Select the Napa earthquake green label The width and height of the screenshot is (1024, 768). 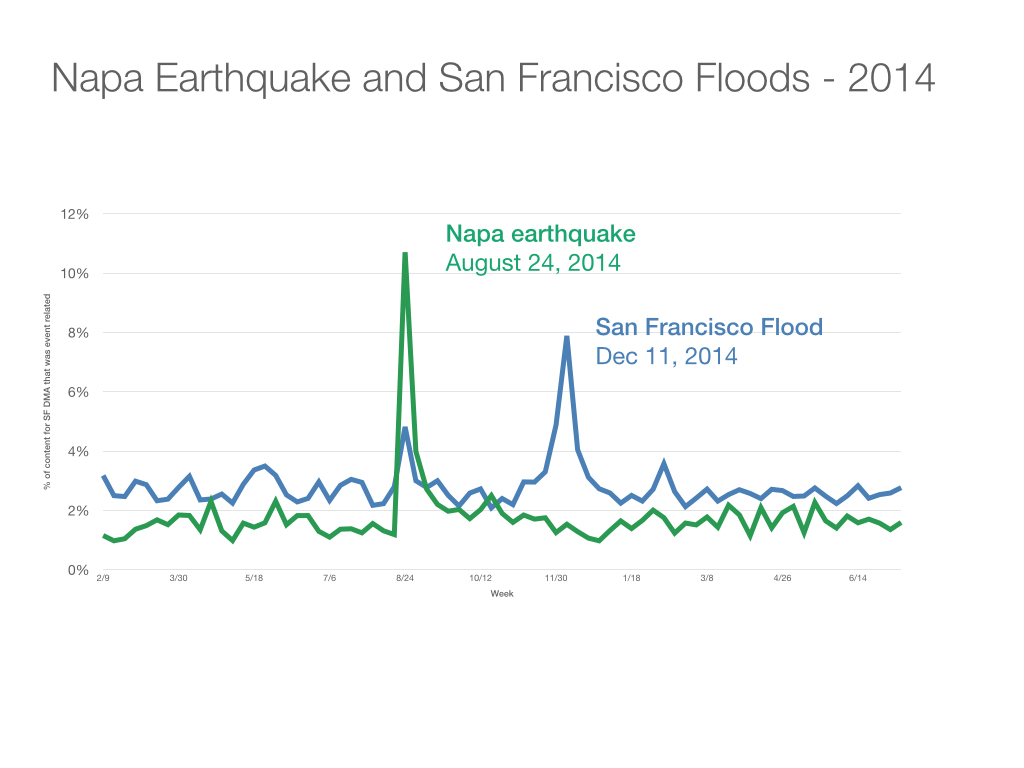tap(540, 234)
